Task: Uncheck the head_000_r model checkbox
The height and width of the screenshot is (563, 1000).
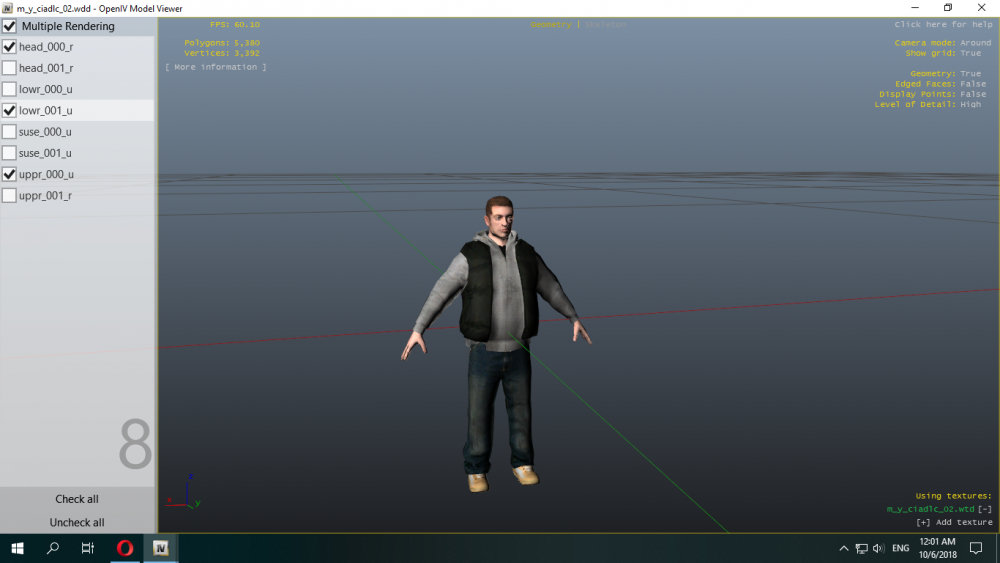Action: (10, 47)
